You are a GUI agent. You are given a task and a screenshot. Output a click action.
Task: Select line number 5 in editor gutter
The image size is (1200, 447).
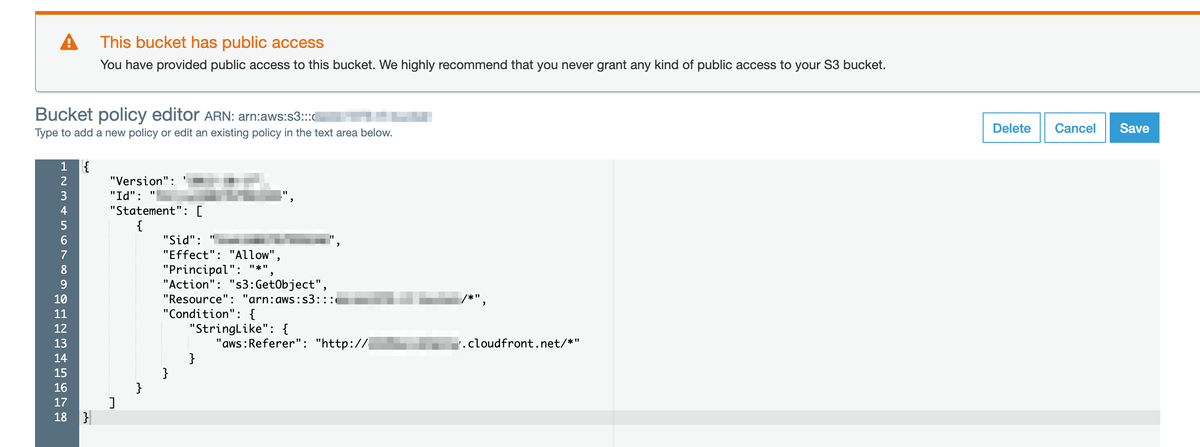click(x=62, y=226)
